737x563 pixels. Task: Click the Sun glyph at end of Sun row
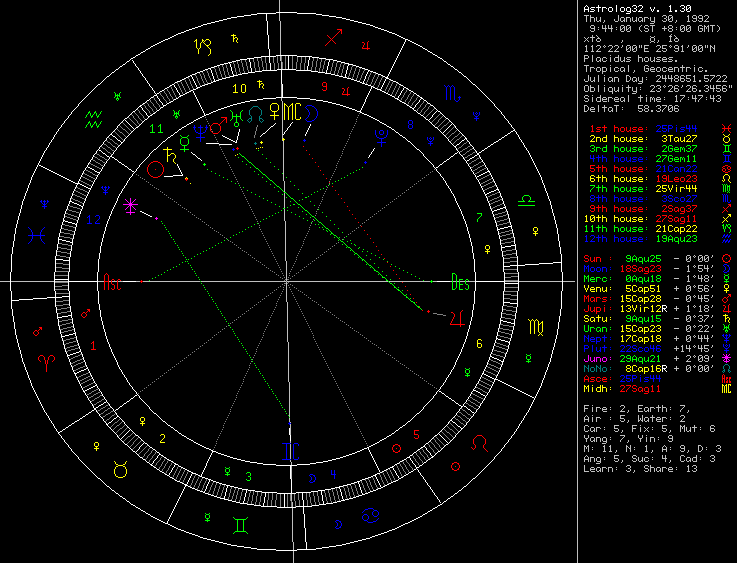pos(727,258)
